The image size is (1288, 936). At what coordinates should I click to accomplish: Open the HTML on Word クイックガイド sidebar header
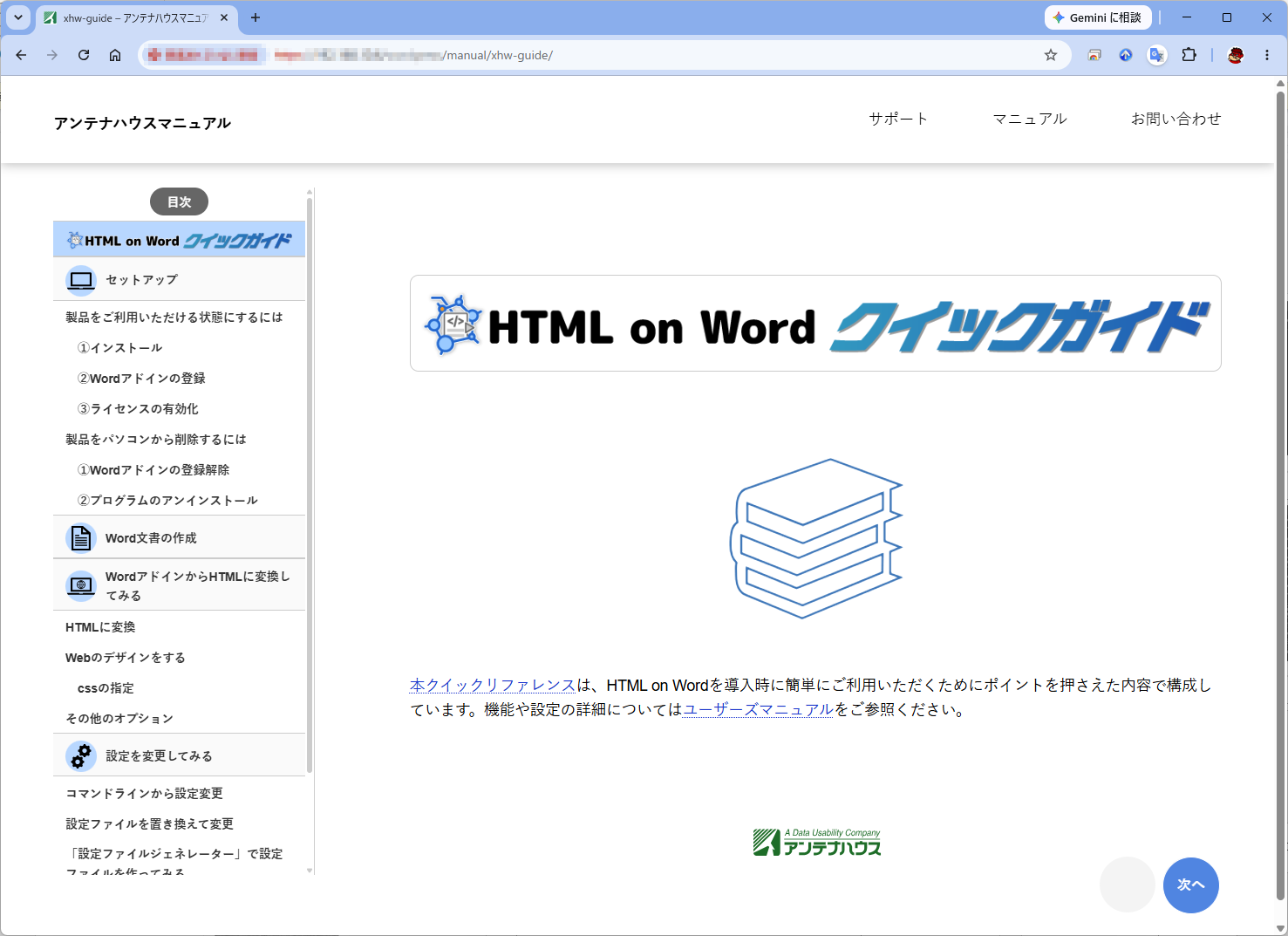tap(180, 240)
